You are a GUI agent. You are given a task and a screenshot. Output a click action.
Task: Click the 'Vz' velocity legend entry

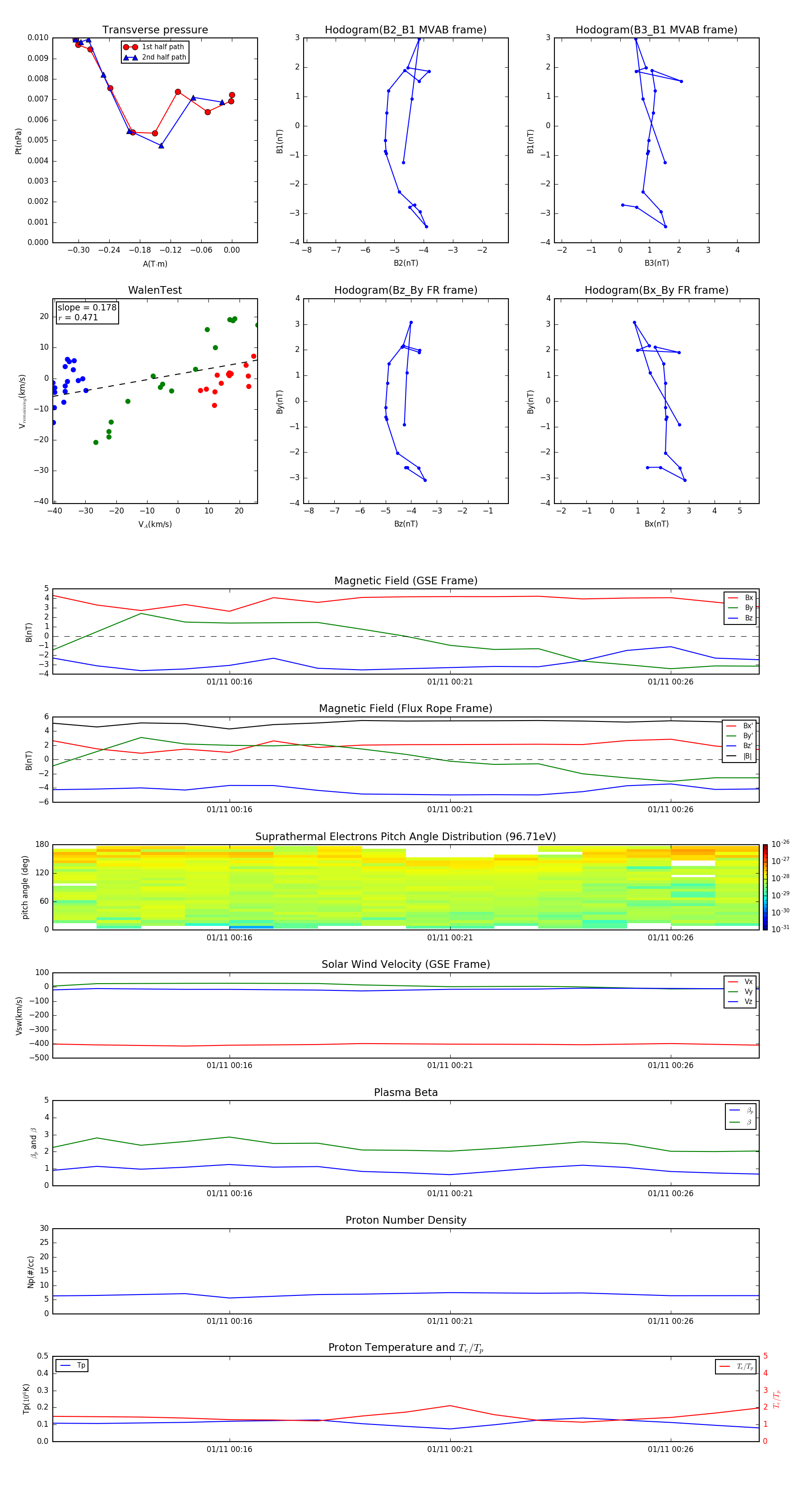[741, 1002]
